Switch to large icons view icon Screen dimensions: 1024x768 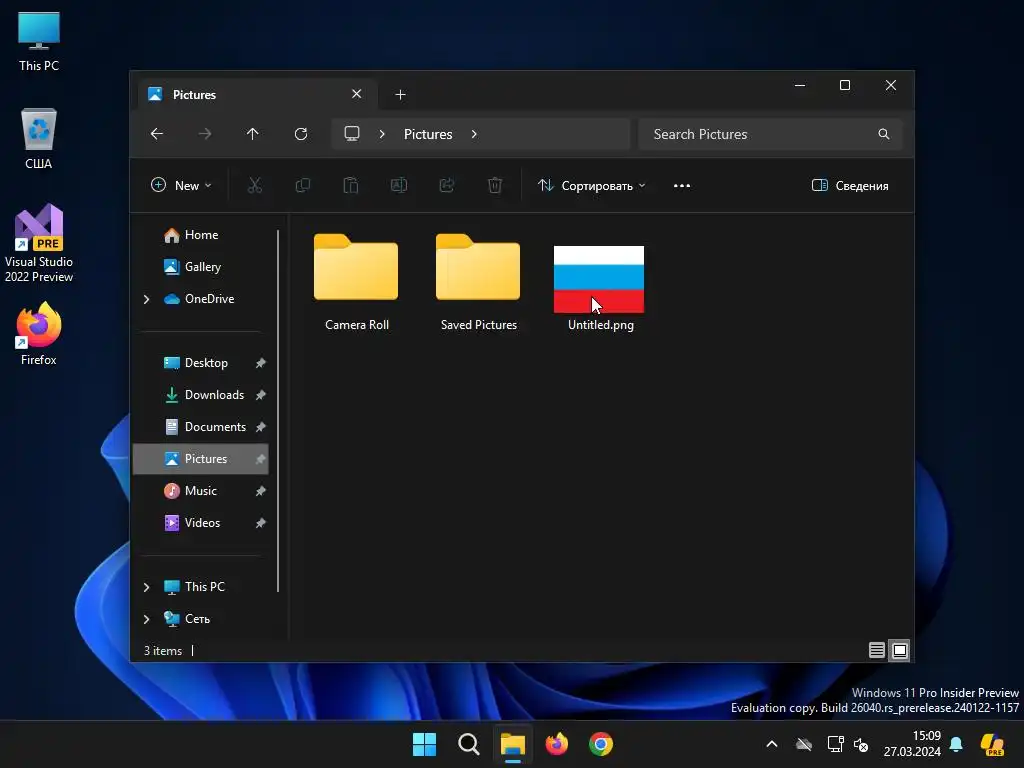click(x=900, y=650)
